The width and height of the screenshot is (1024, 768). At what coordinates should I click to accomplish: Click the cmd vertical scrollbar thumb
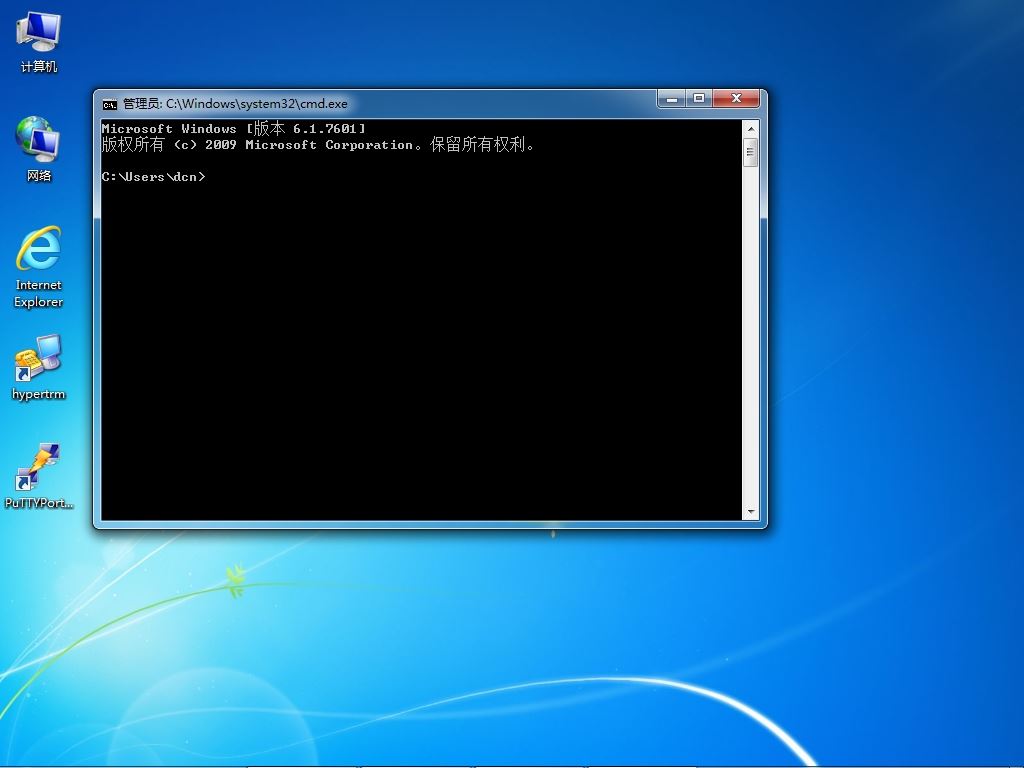(750, 153)
